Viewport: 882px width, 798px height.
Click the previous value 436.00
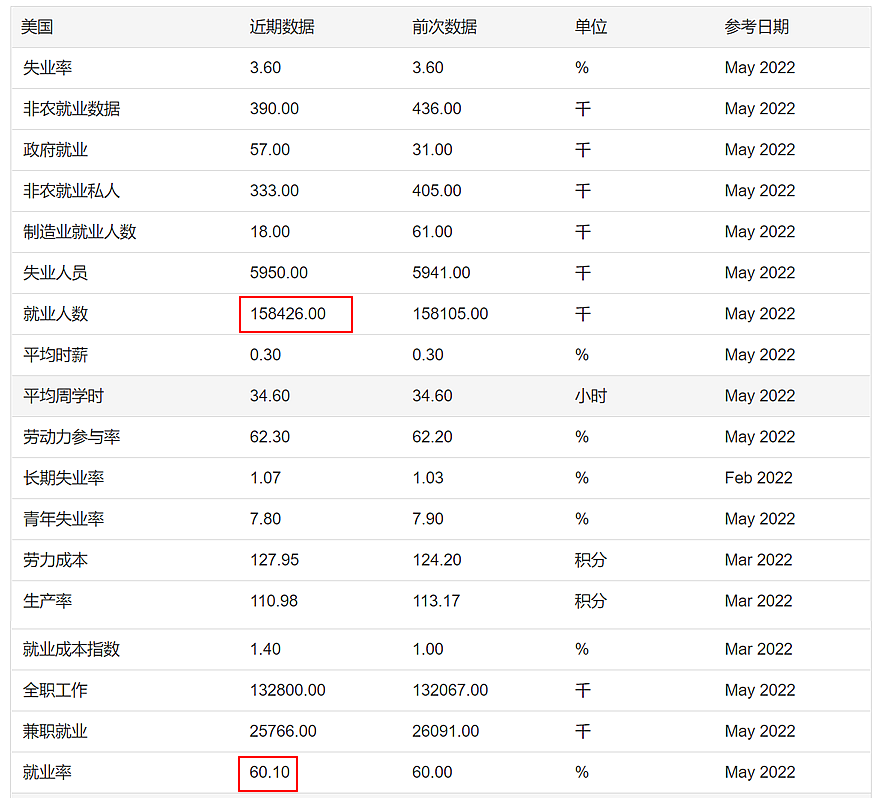pyautogui.click(x=436, y=109)
